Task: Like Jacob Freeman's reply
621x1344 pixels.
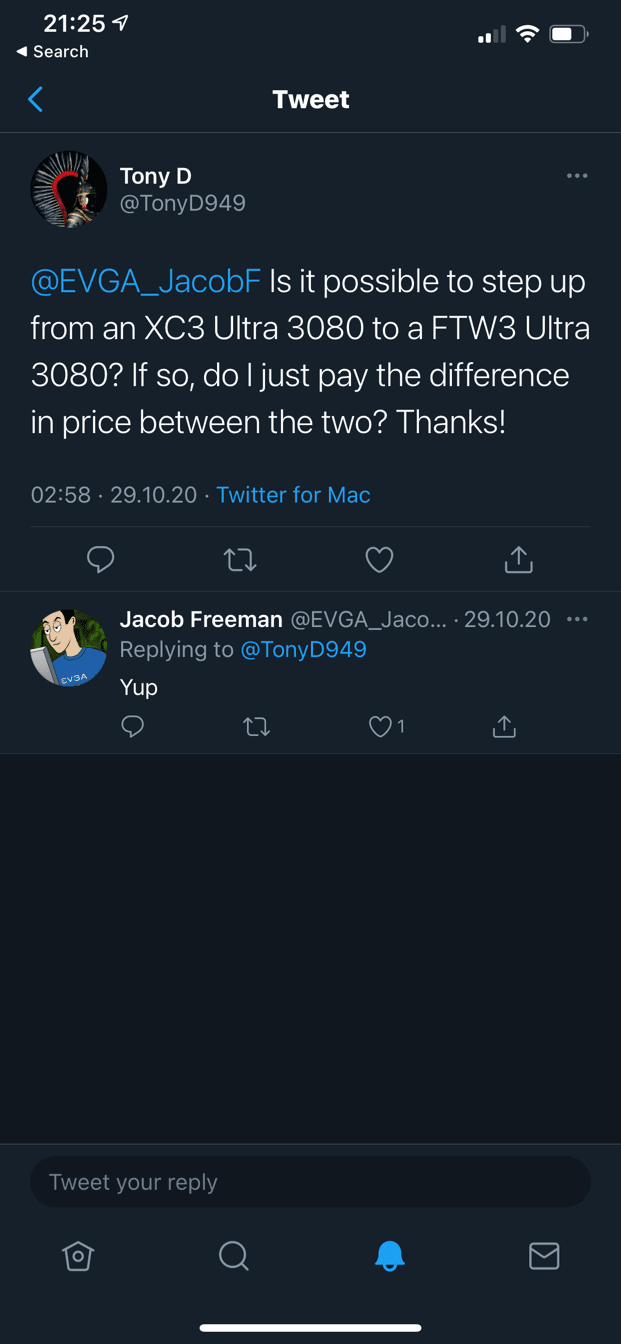Action: tap(381, 727)
